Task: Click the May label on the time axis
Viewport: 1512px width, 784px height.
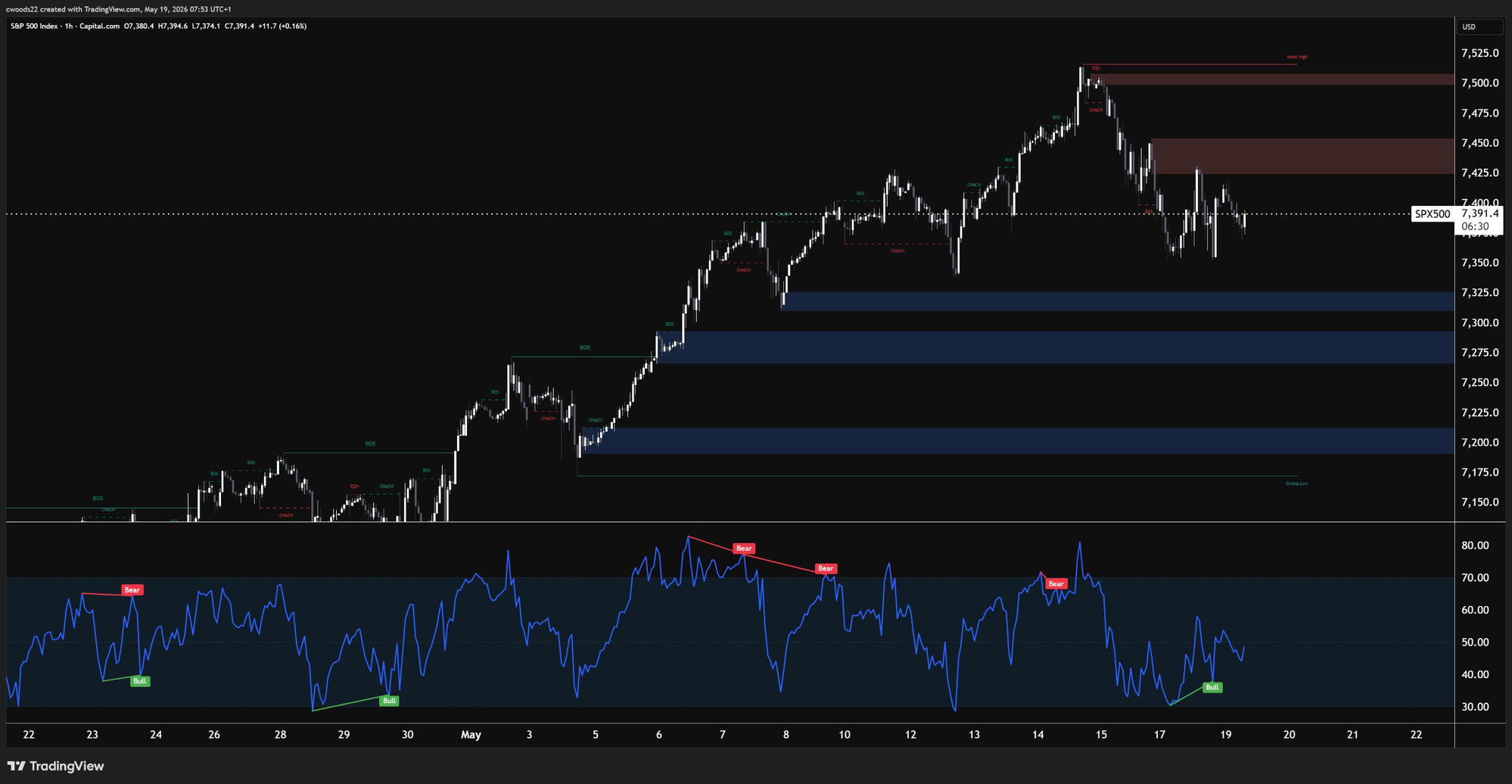Action: (x=471, y=735)
